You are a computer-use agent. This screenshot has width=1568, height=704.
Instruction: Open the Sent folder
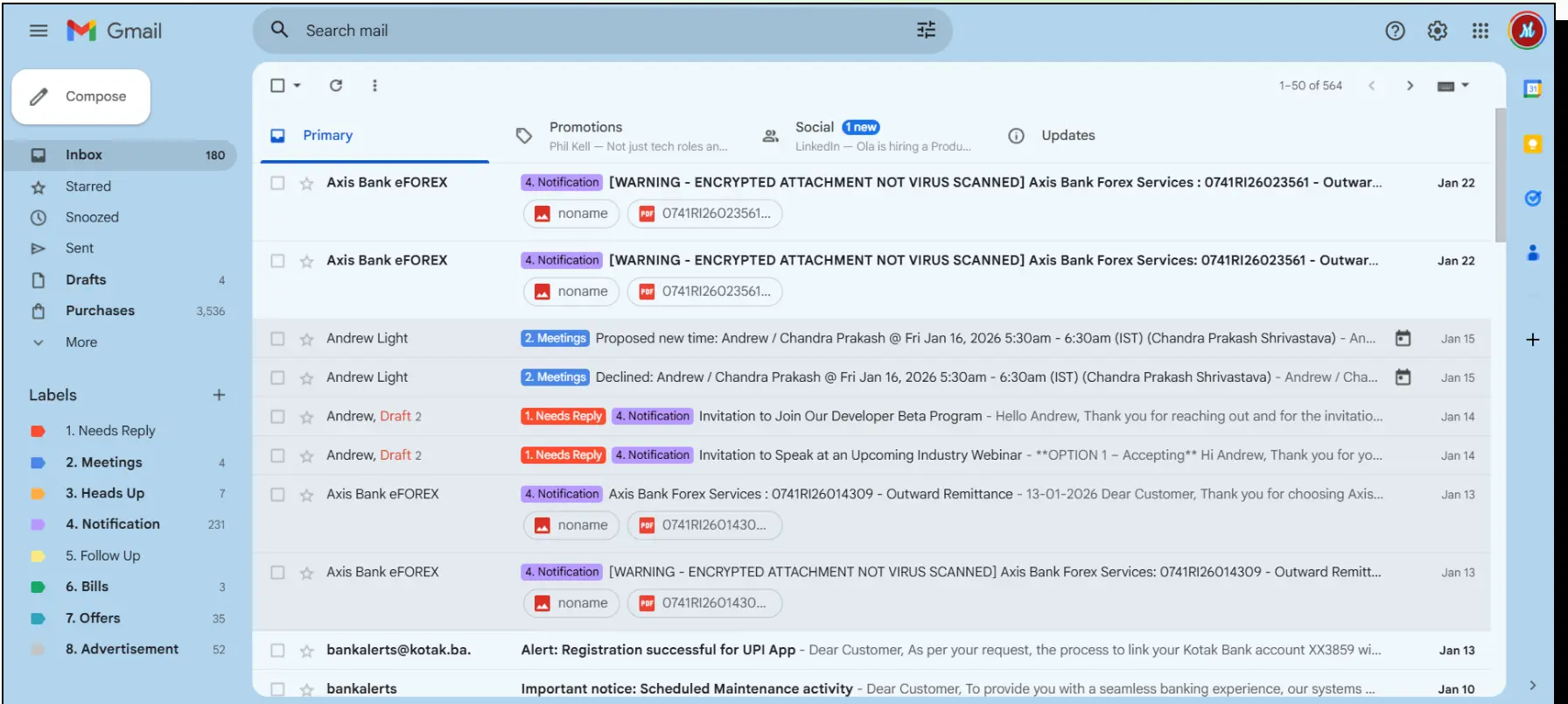point(120,249)
